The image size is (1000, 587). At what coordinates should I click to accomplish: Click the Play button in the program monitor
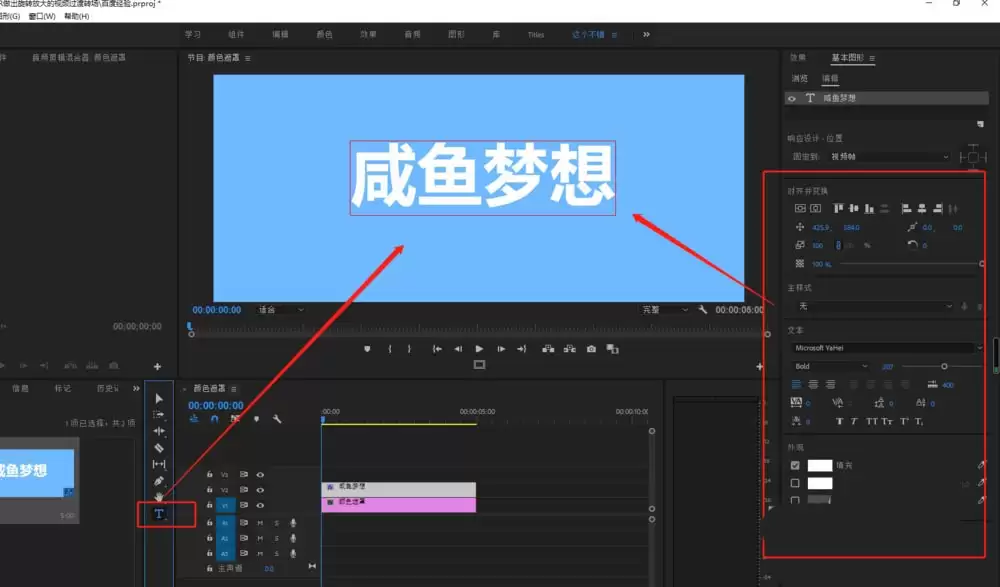[x=480, y=349]
